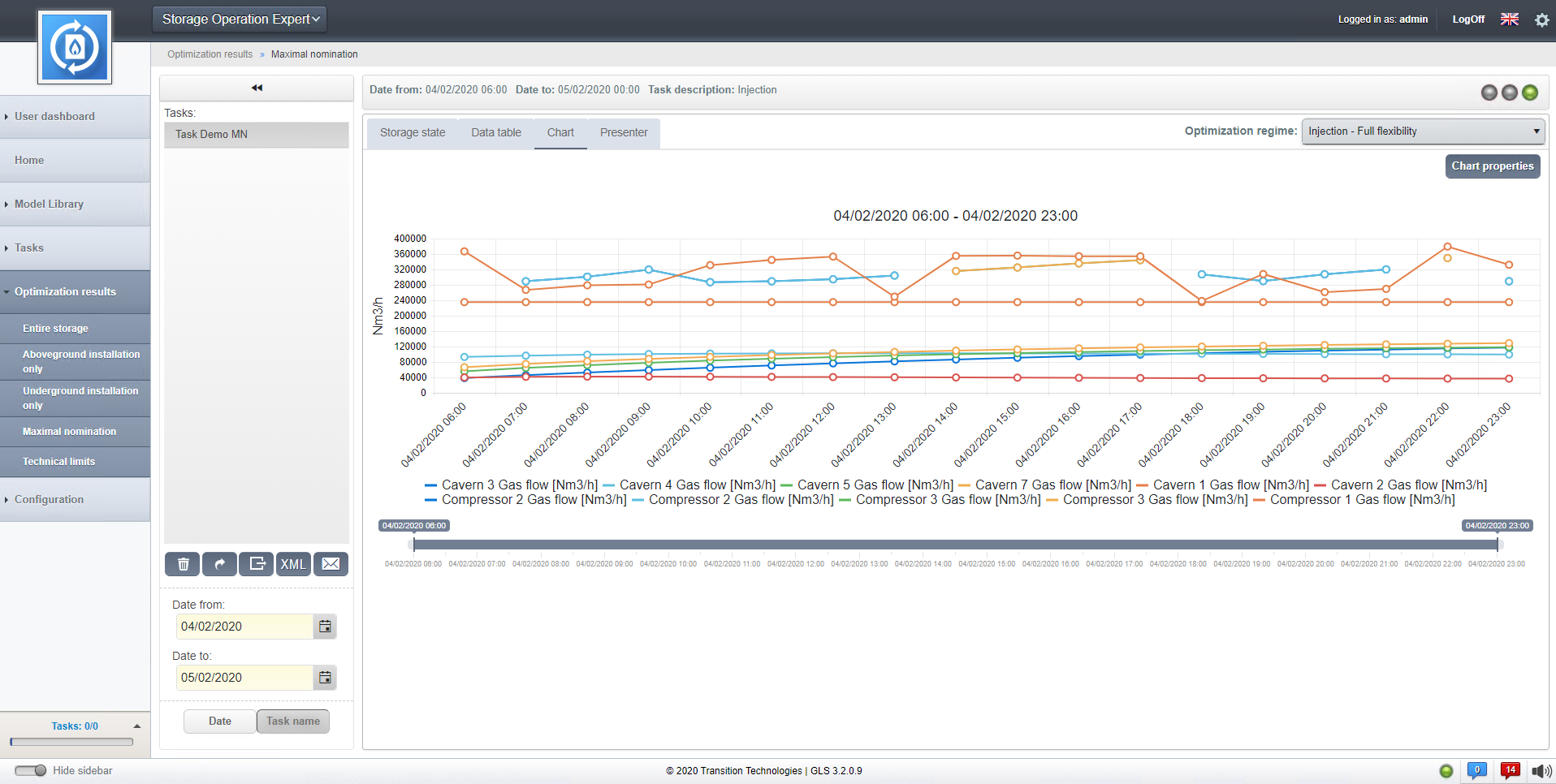
Task: Click the chart time range slider bar
Action: 955,545
